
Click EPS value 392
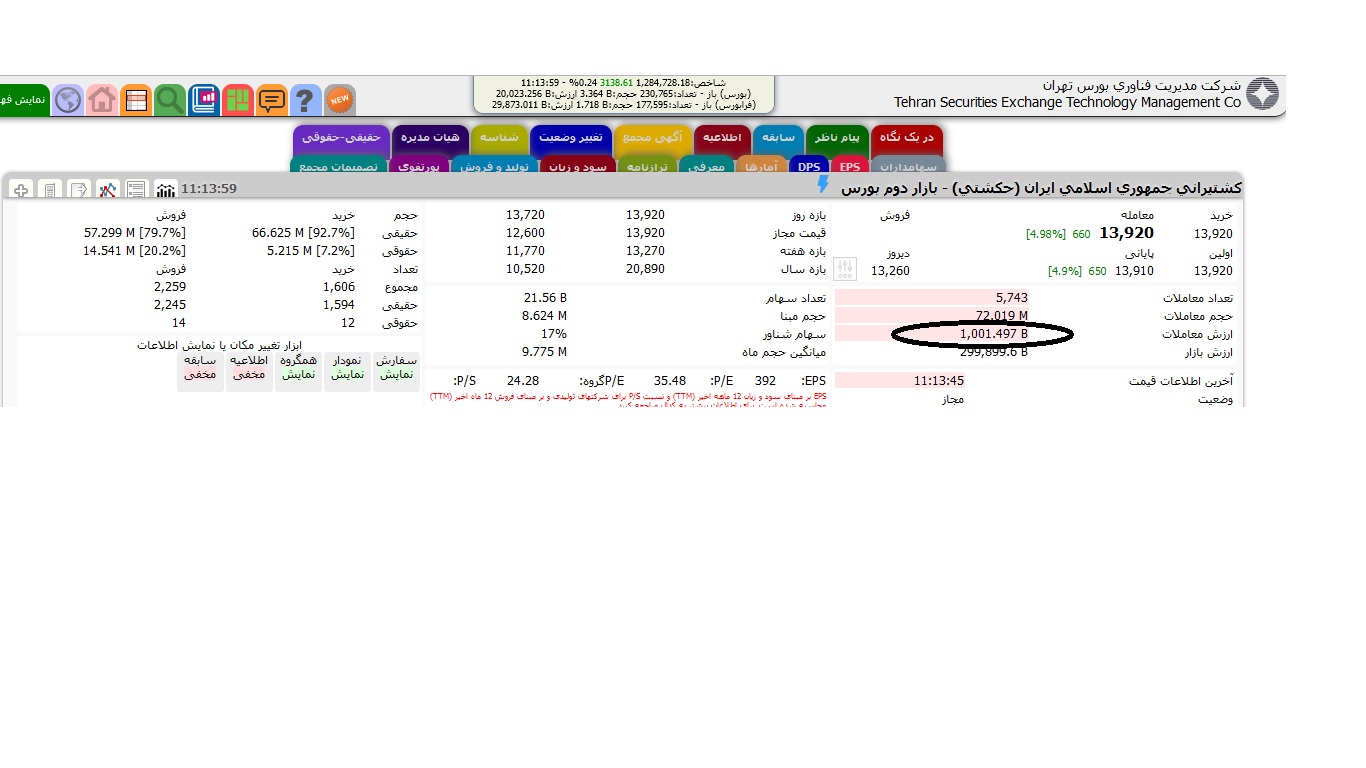[766, 381]
